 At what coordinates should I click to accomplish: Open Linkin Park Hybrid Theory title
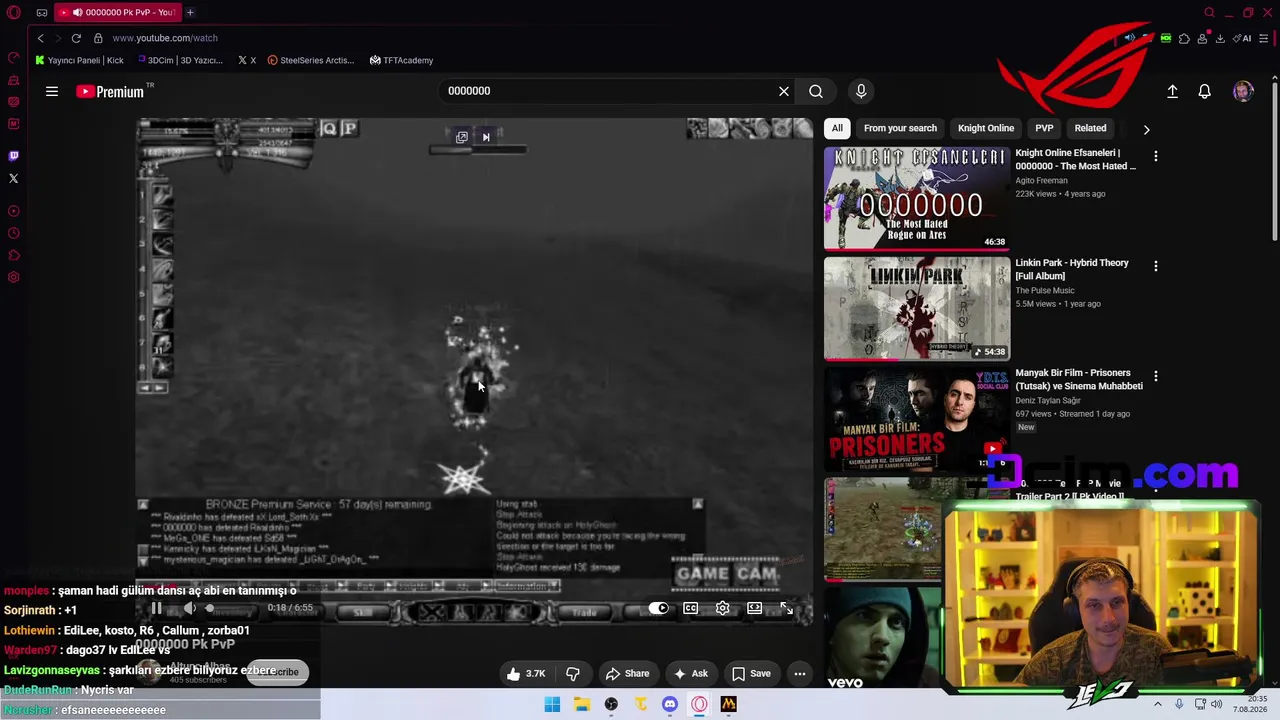1072,269
